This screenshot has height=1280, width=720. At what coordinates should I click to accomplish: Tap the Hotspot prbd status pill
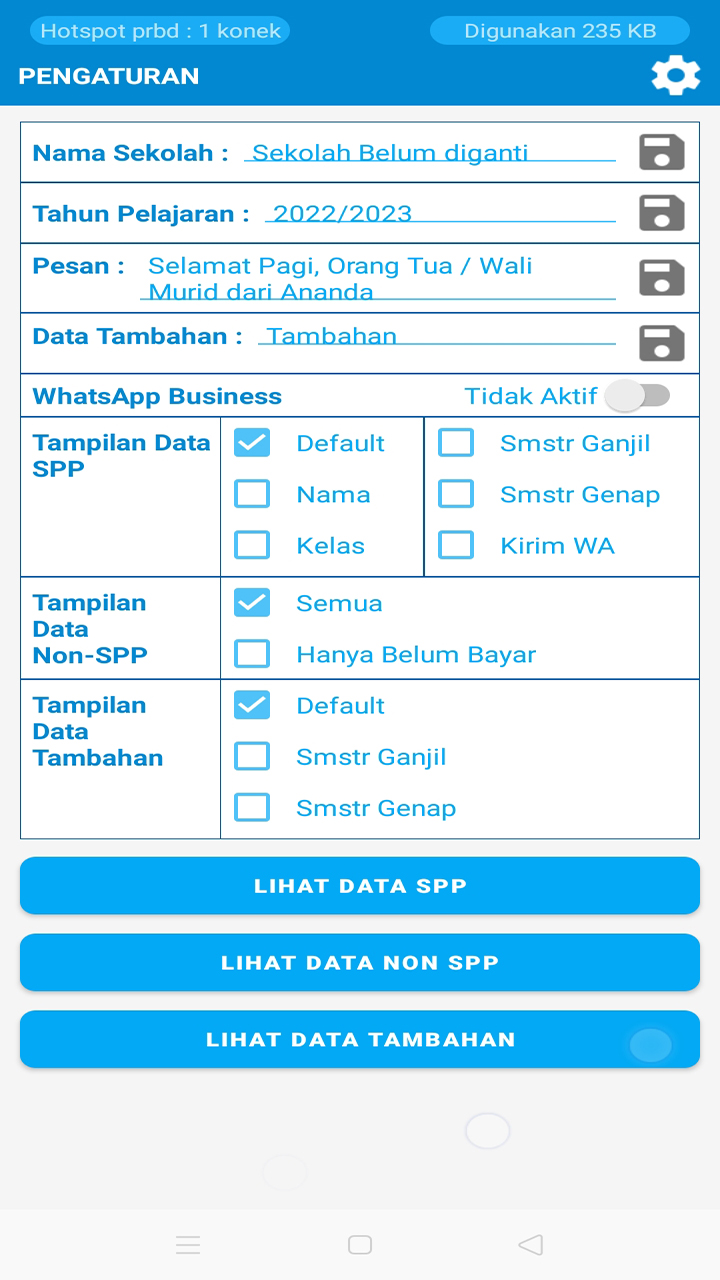(159, 30)
